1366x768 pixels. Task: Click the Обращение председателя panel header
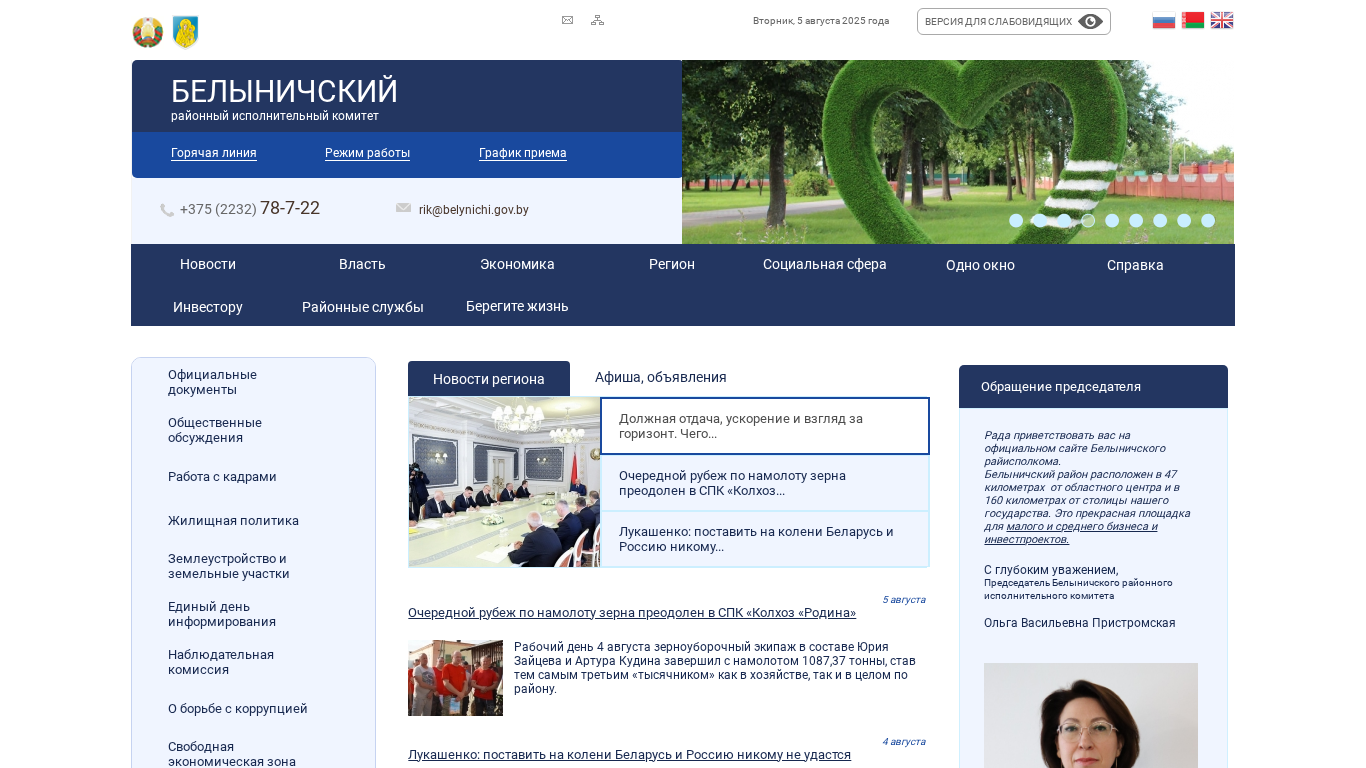[1093, 387]
